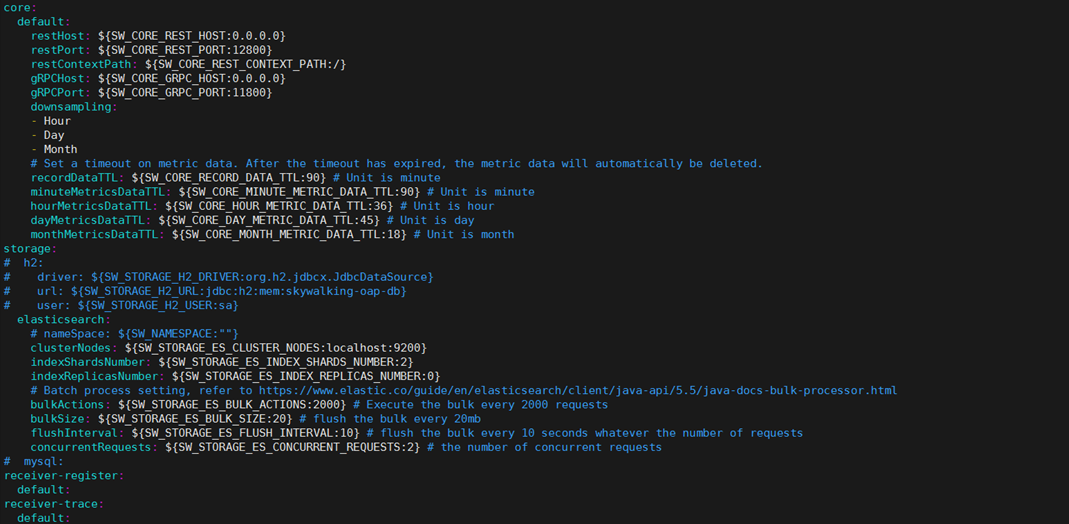The height and width of the screenshot is (524, 1069).
Task: Click the hourMetricsDataTTL key
Action: pos(94,206)
